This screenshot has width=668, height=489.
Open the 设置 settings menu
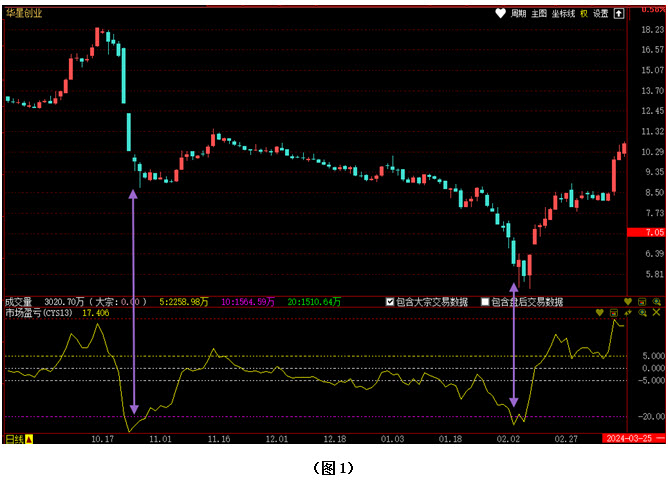click(600, 14)
